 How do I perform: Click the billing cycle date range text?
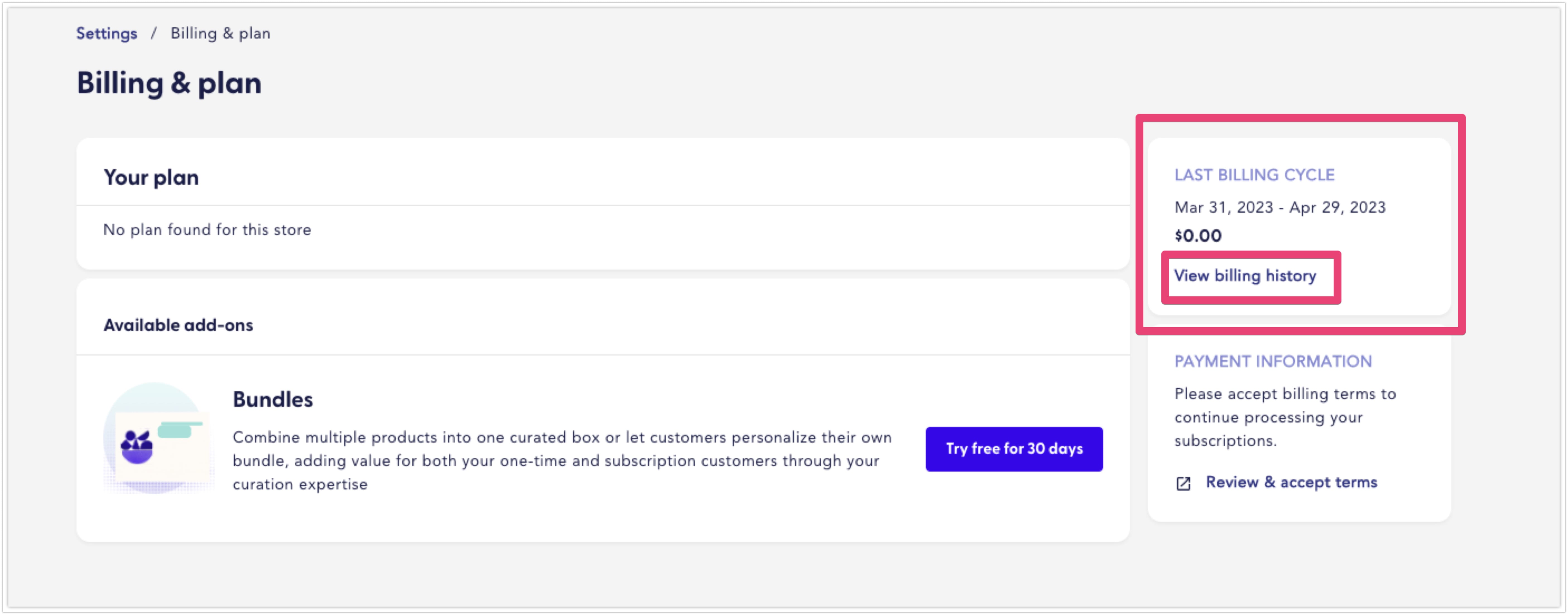pos(1280,208)
